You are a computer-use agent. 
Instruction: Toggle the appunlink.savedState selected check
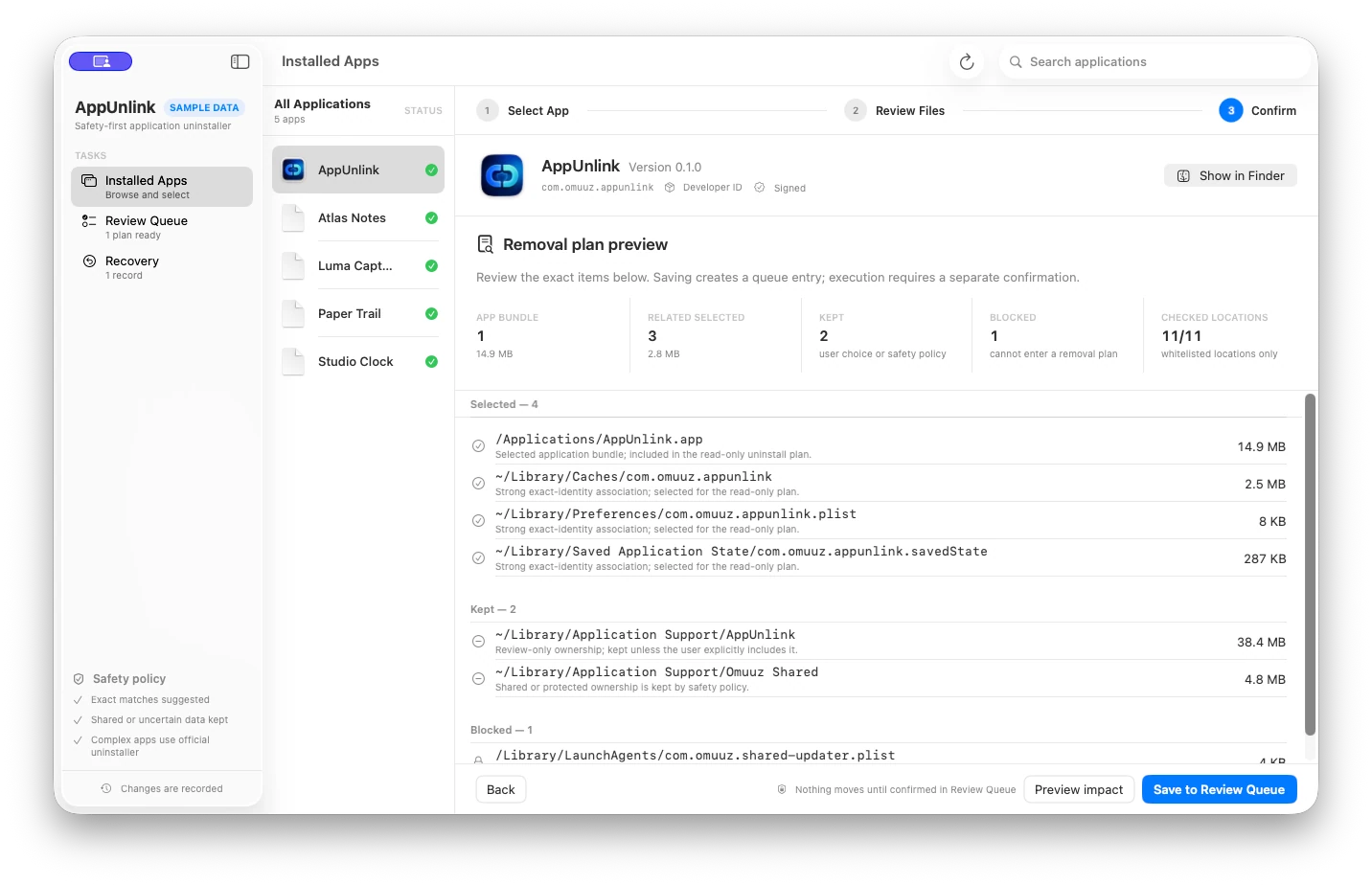(x=478, y=558)
